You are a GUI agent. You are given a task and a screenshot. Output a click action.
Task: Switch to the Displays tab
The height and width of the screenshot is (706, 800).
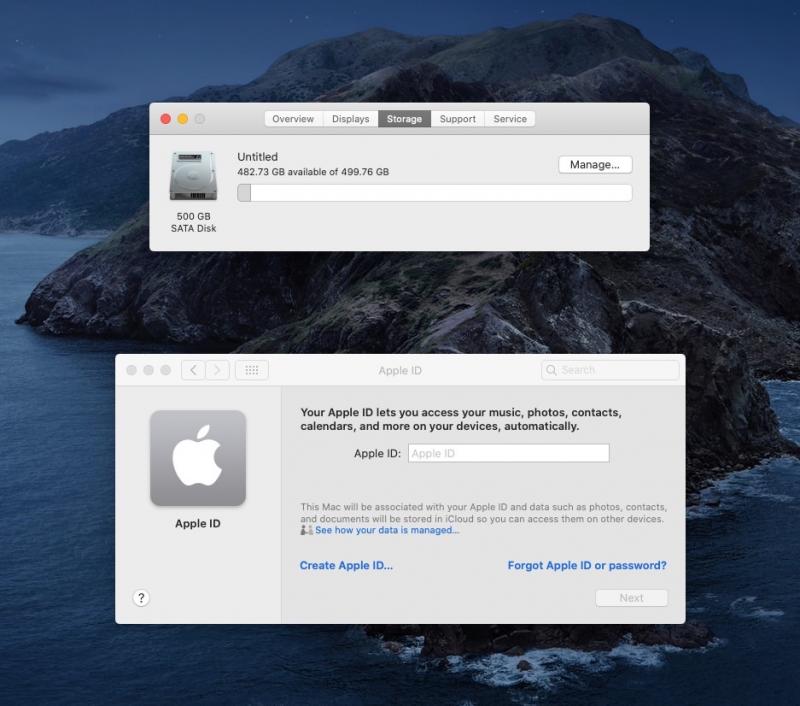351,119
